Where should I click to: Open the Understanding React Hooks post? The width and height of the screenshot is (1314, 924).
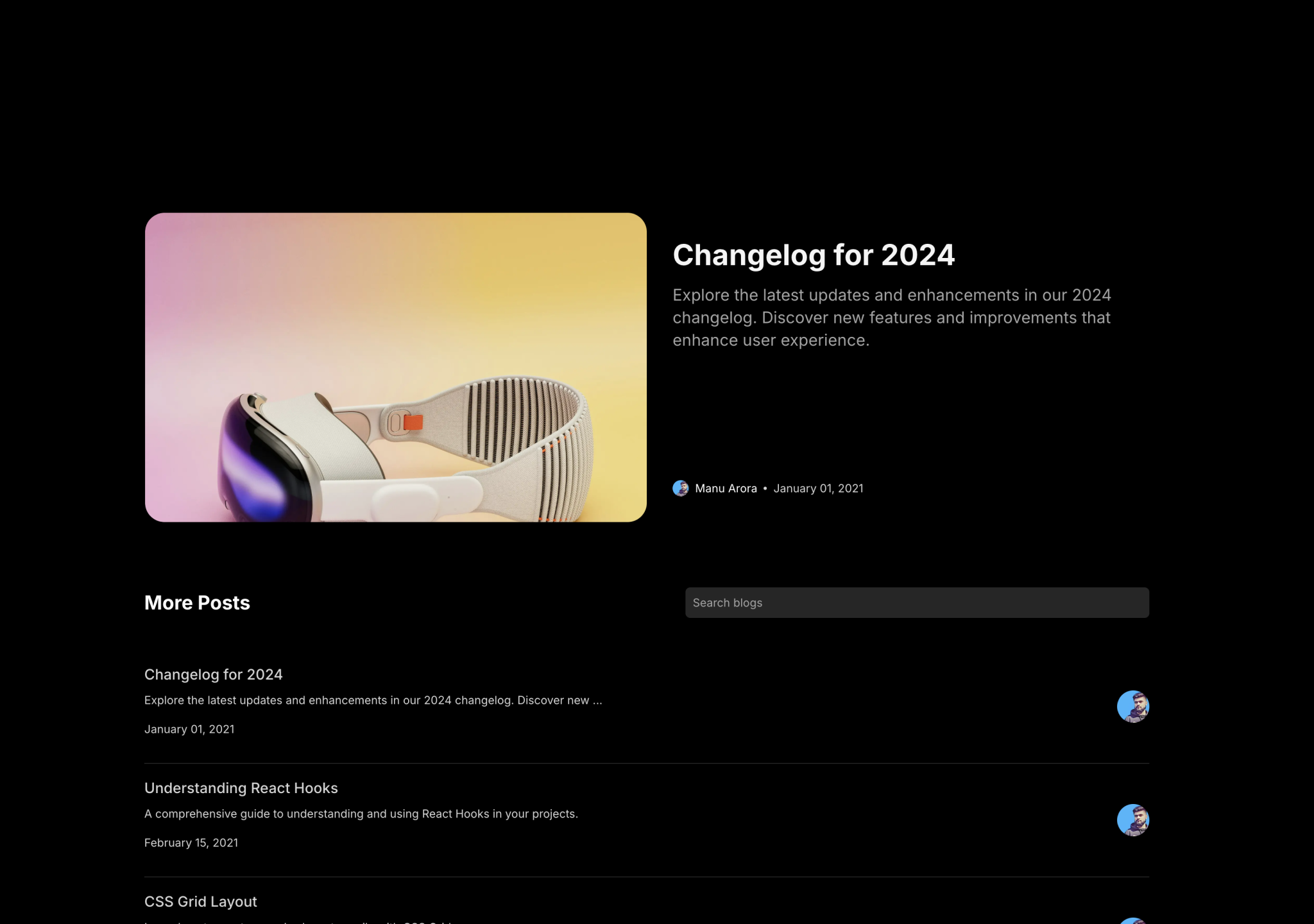pyautogui.click(x=241, y=788)
